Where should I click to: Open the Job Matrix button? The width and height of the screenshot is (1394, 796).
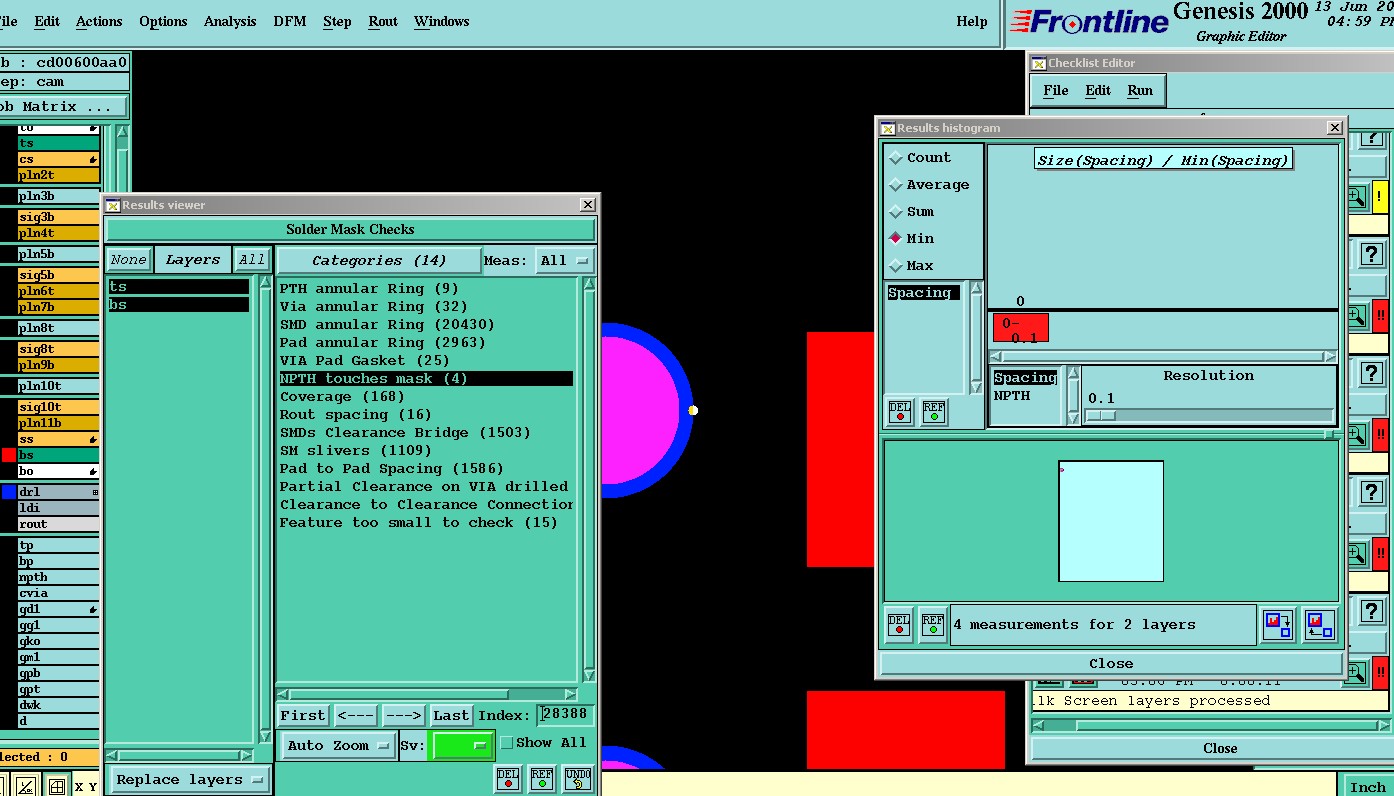[x=63, y=107]
